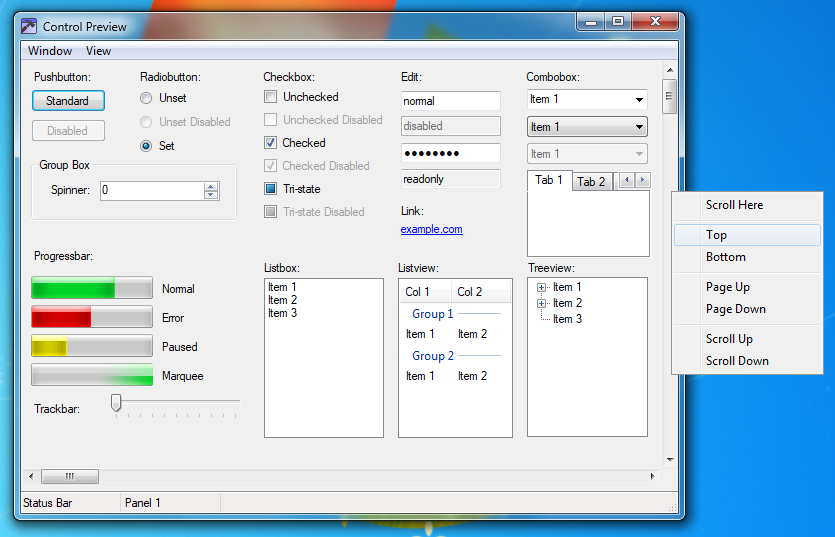Switch to Tab 1

[549, 180]
